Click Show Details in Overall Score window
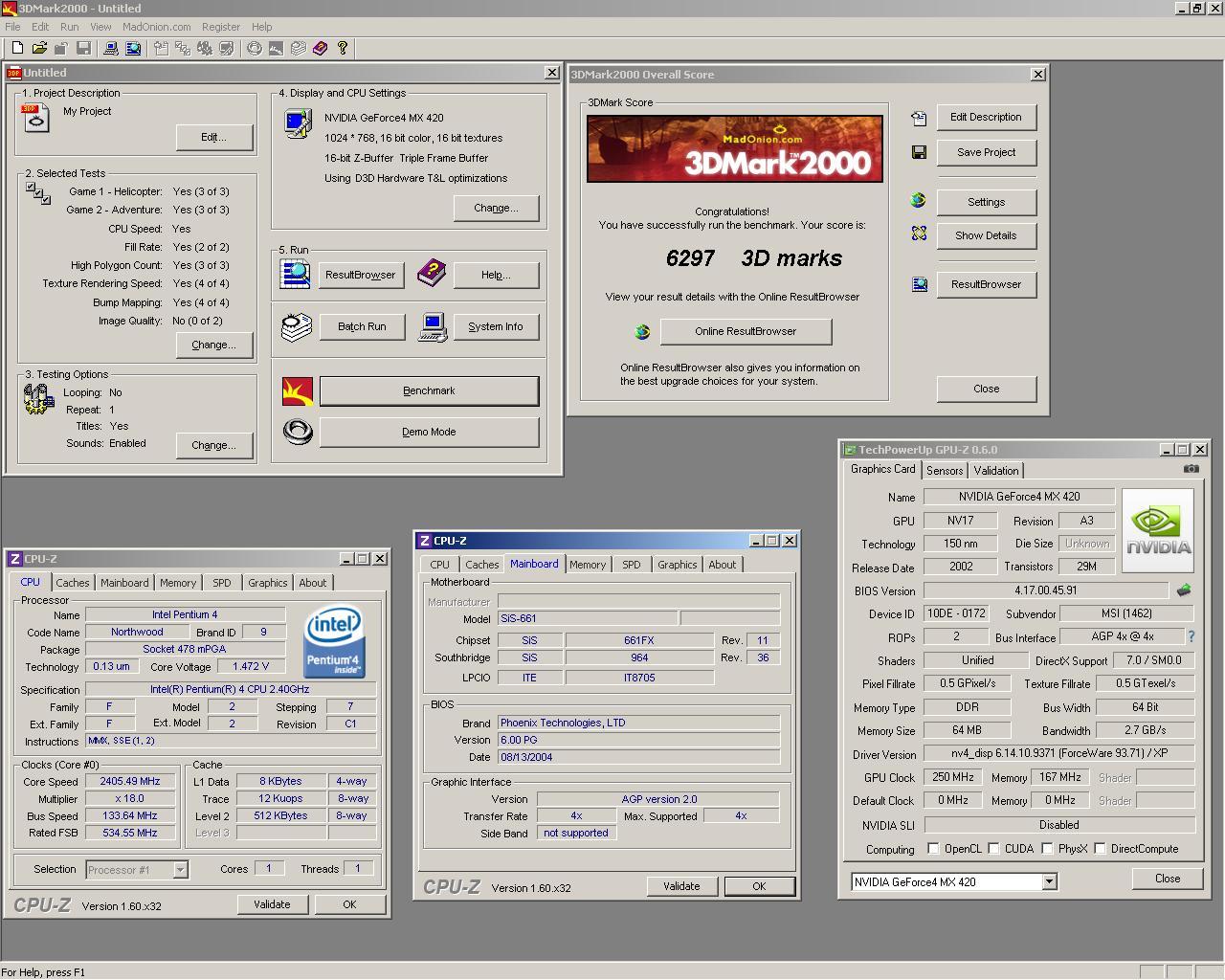 click(986, 235)
